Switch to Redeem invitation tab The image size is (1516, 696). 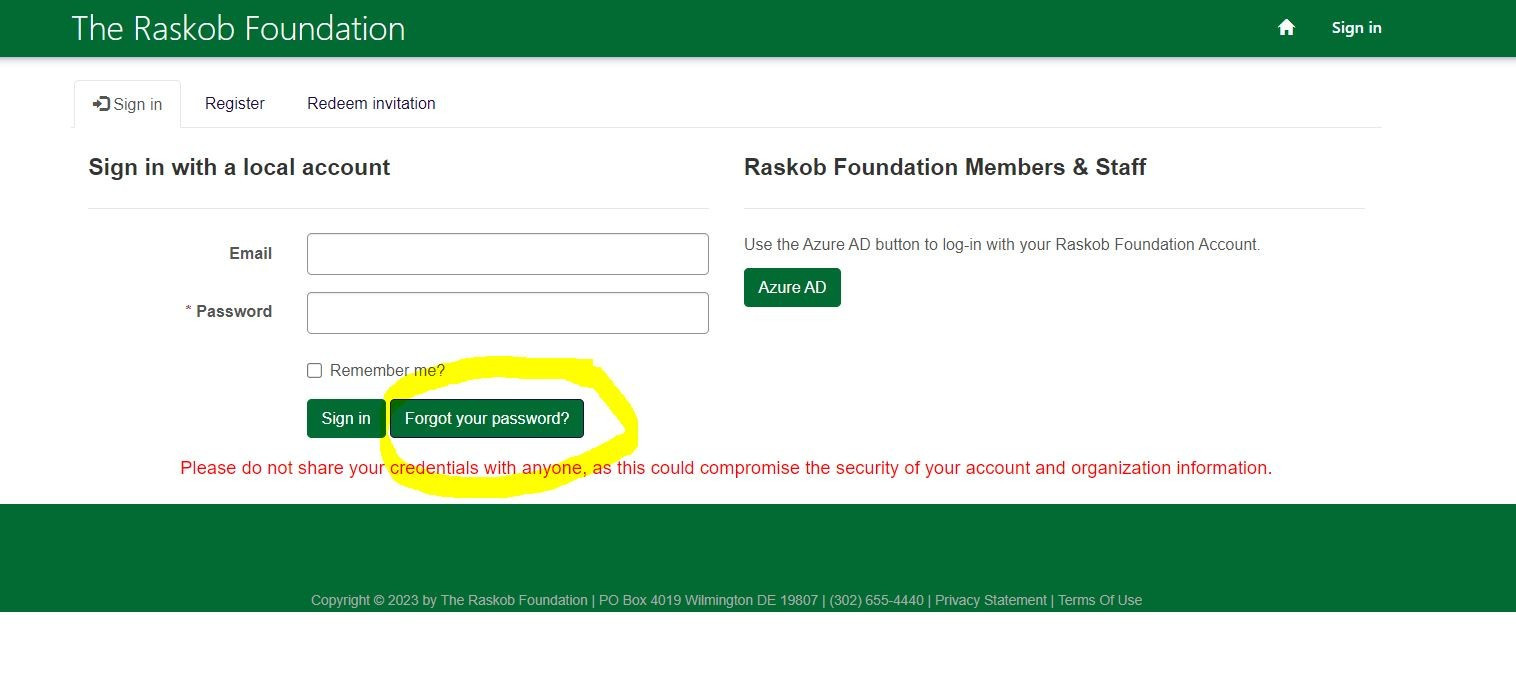[371, 104]
